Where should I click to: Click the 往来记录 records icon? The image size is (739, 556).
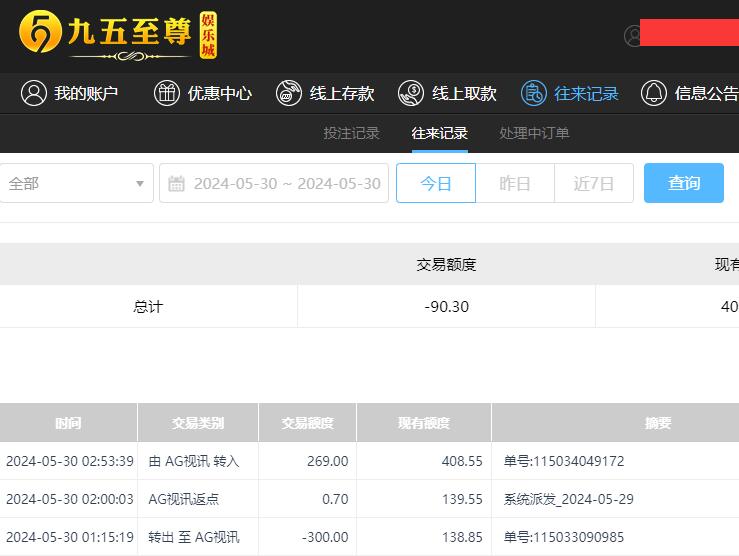[534, 93]
